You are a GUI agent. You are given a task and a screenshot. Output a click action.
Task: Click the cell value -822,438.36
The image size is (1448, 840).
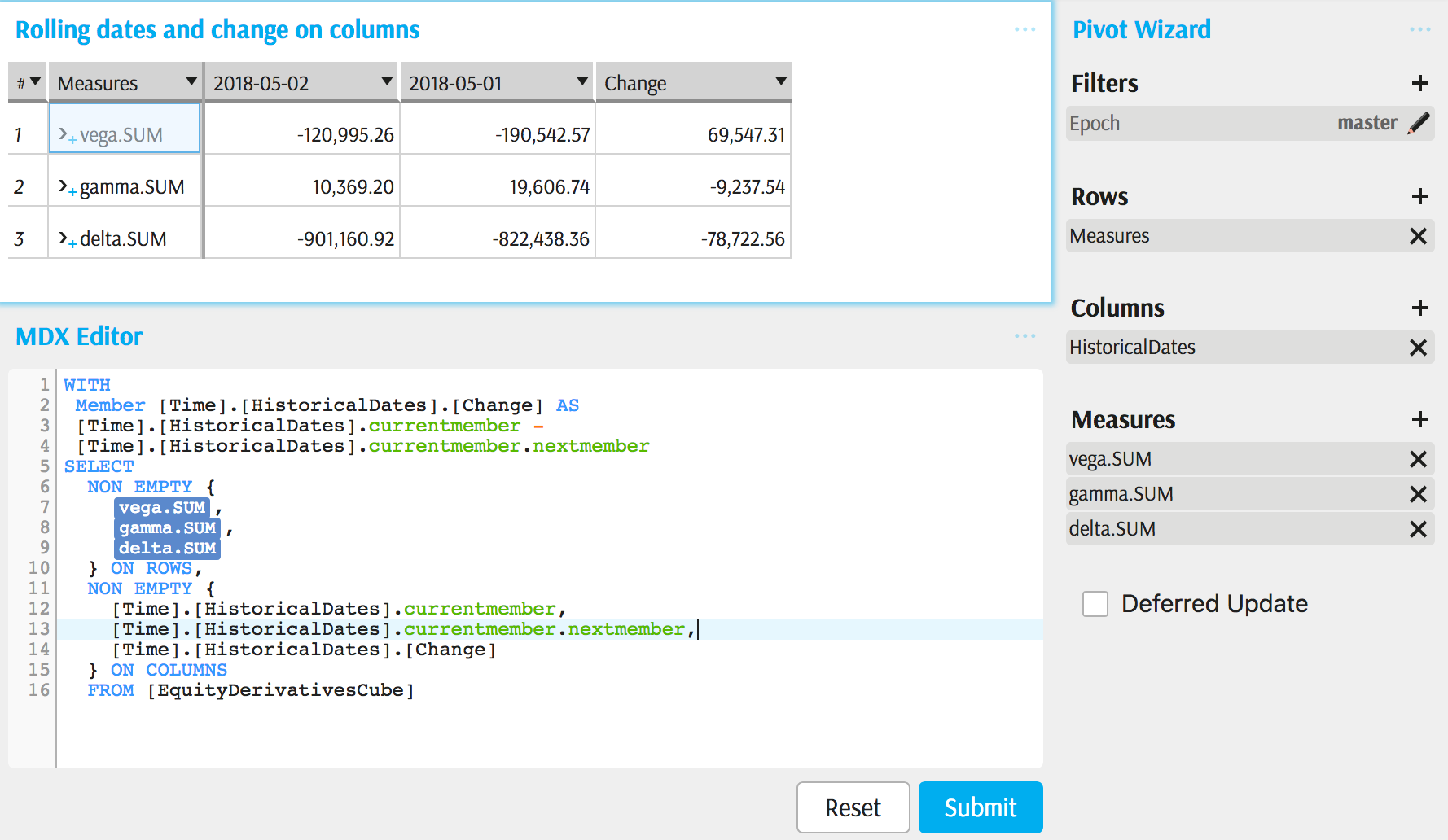[541, 239]
